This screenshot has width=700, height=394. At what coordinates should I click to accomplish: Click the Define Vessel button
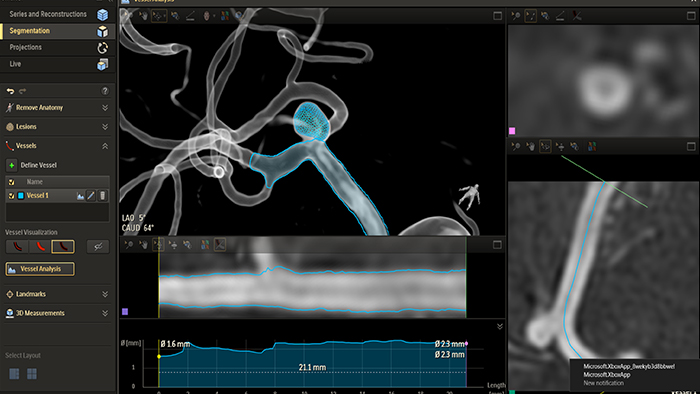point(31,165)
